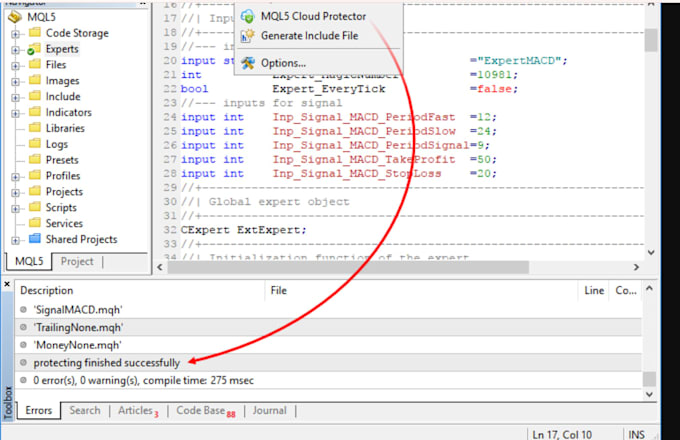Click bullet icon beside 0 error(s) line

[23, 380]
